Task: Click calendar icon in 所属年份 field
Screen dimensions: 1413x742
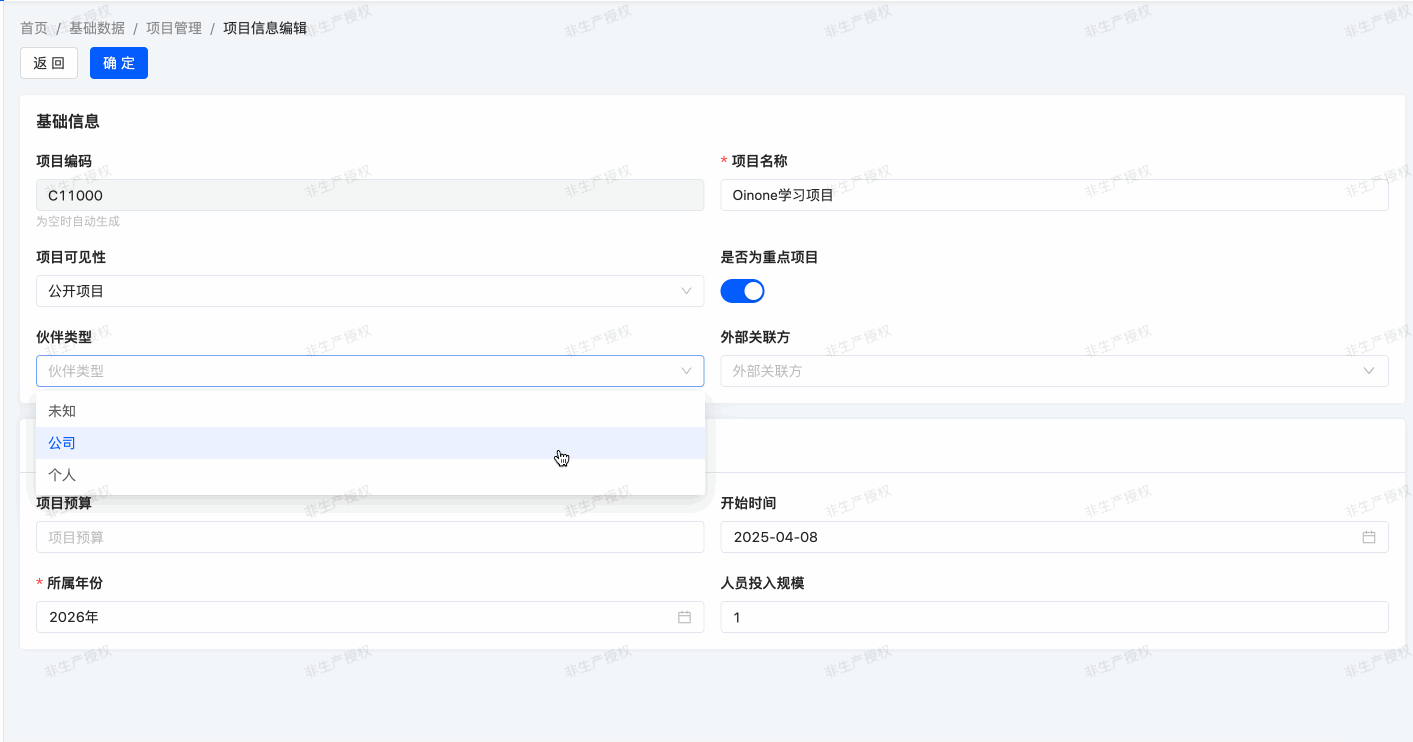Action: coord(684,617)
